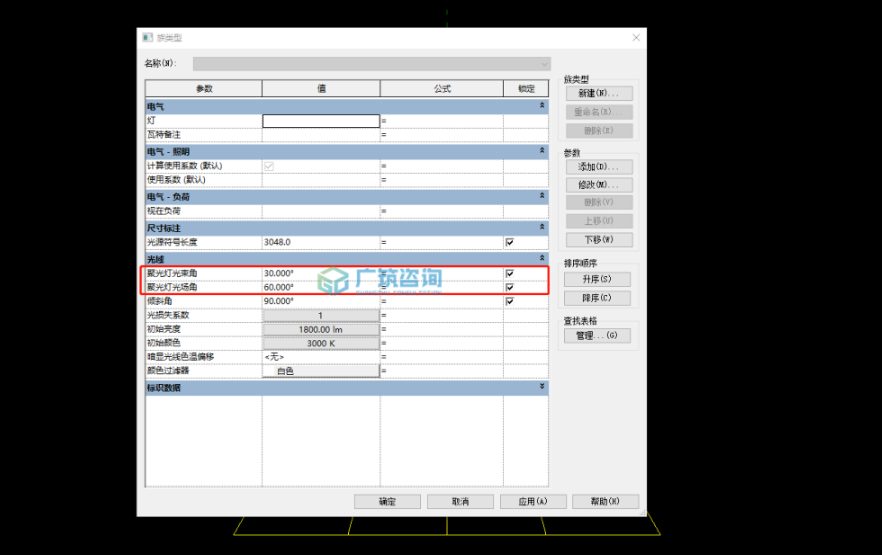Toggle lock for 倾斜角
This screenshot has width=882, height=555.
tap(510, 301)
